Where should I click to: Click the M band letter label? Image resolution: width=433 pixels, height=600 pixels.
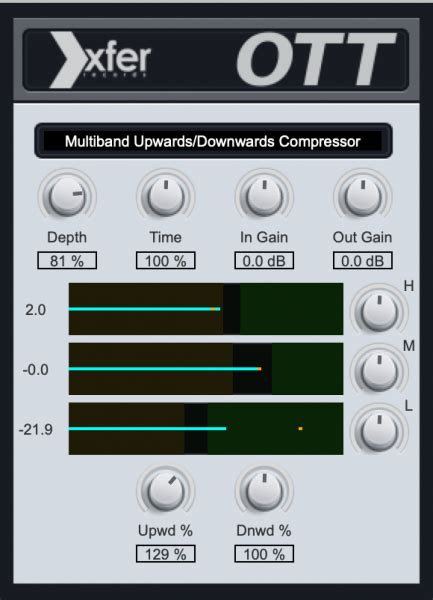(409, 346)
